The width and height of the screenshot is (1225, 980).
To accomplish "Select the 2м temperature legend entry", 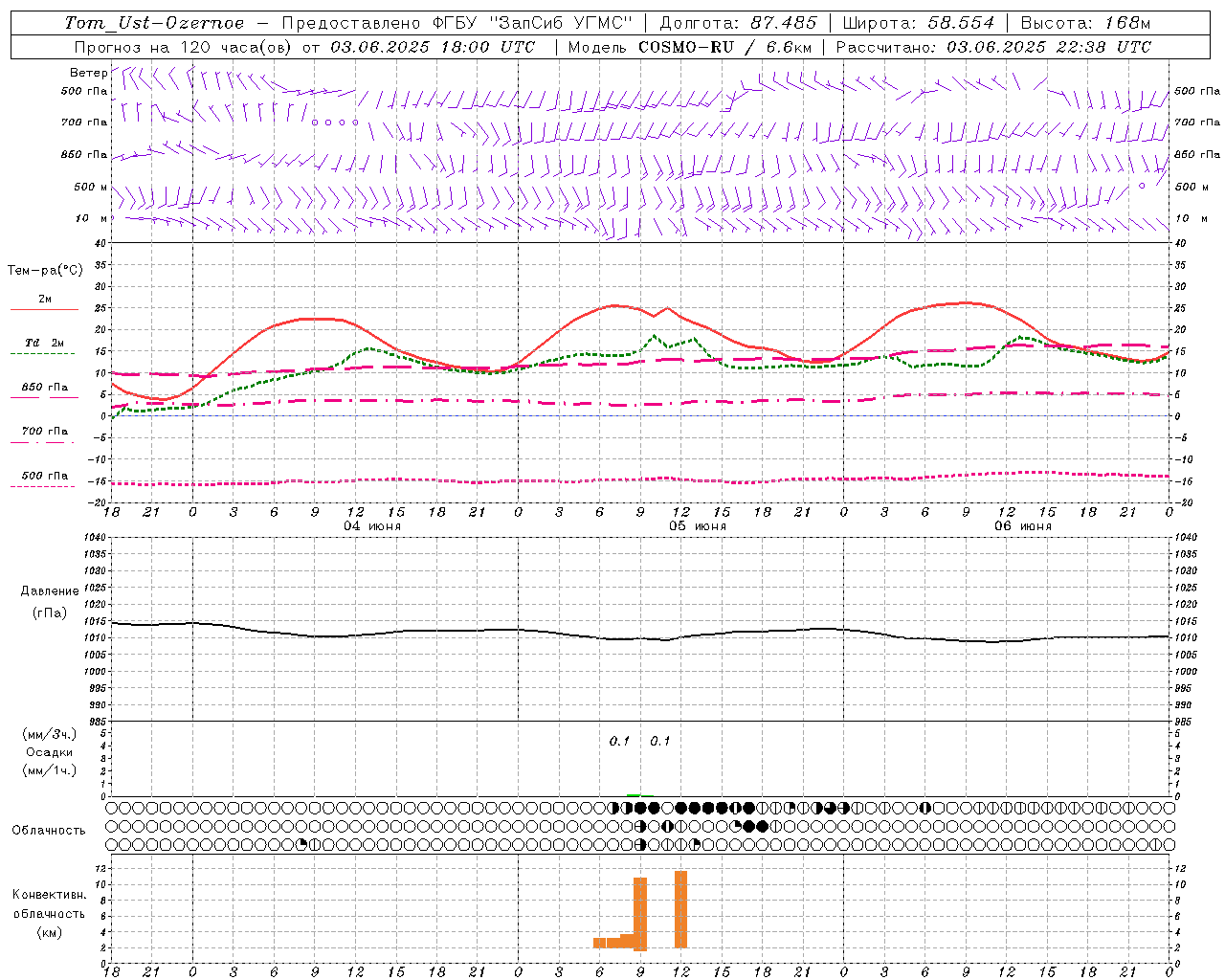I will pyautogui.click(x=45, y=300).
